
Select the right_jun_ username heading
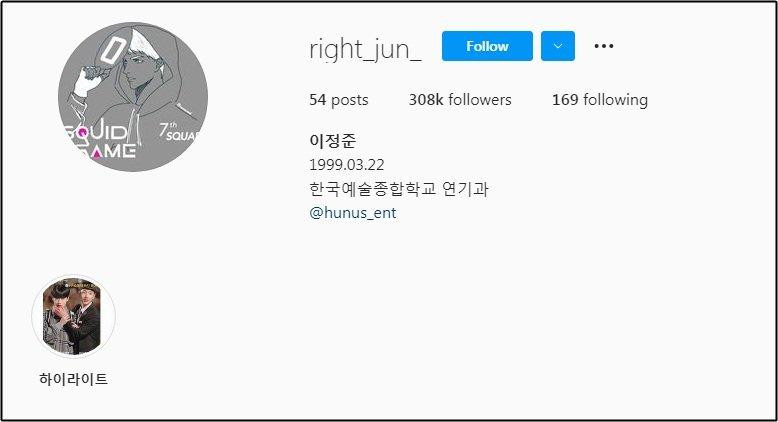point(365,49)
